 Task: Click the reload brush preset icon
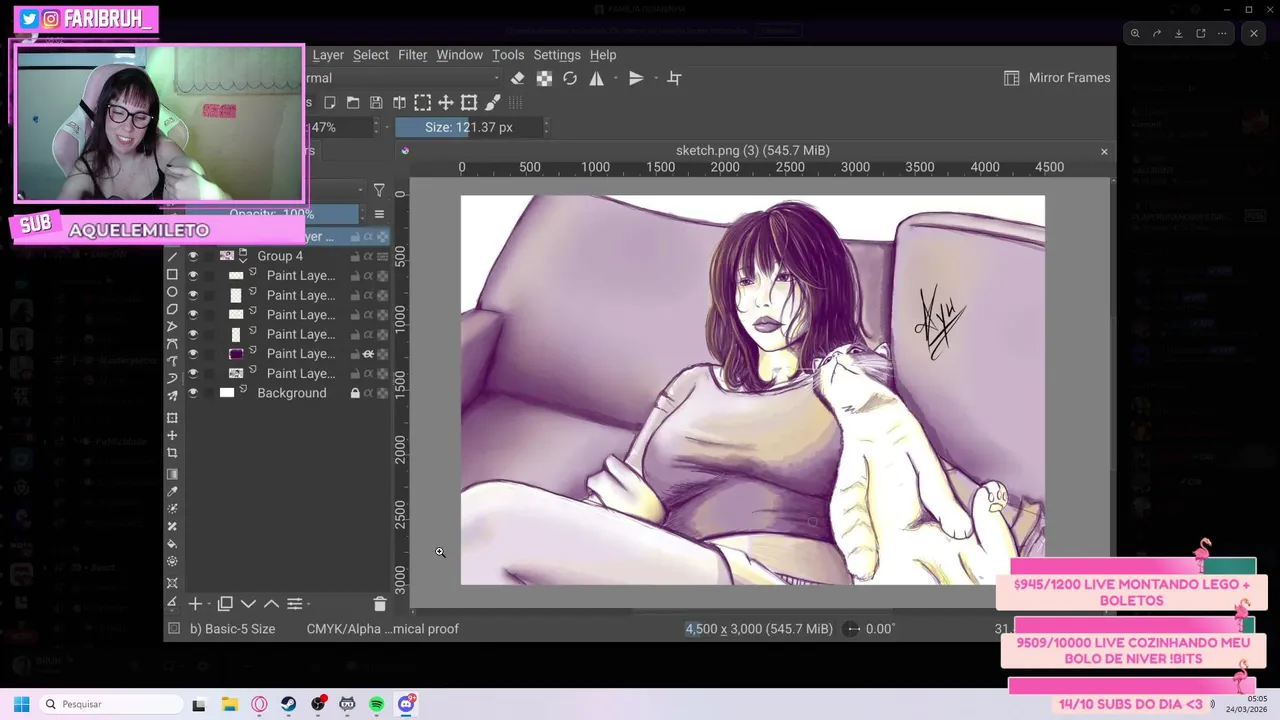coord(570,78)
